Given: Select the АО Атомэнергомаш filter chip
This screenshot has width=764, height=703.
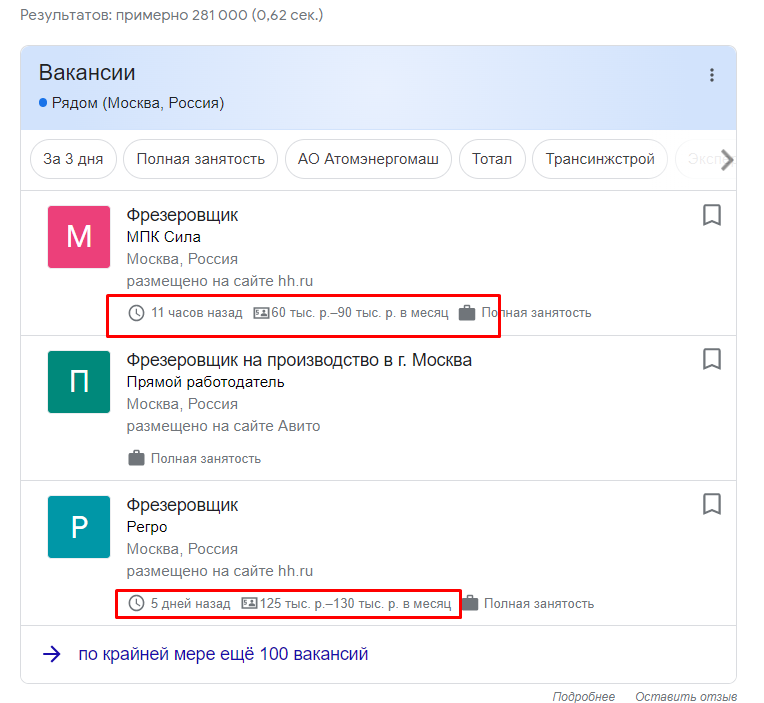Looking at the screenshot, I should tap(369, 159).
